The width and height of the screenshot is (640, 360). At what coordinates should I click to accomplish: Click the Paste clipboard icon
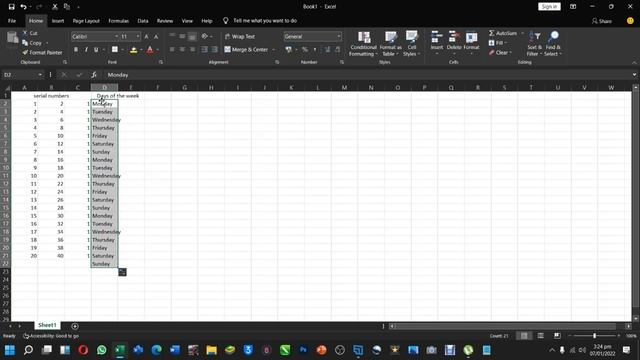[x=12, y=39]
